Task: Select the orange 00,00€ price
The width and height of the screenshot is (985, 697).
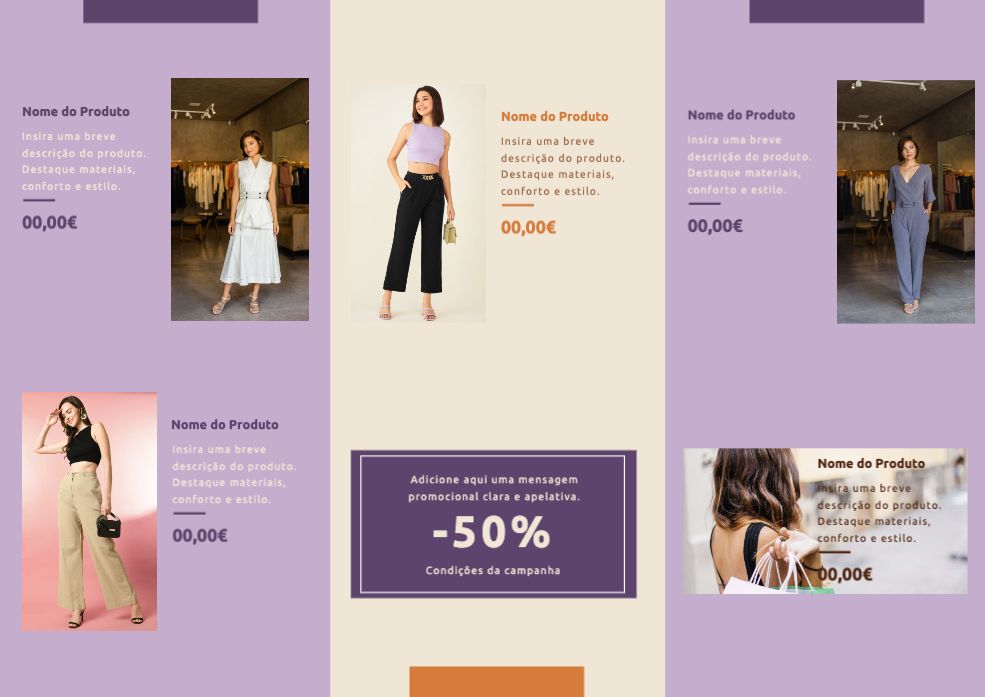Action: click(528, 227)
